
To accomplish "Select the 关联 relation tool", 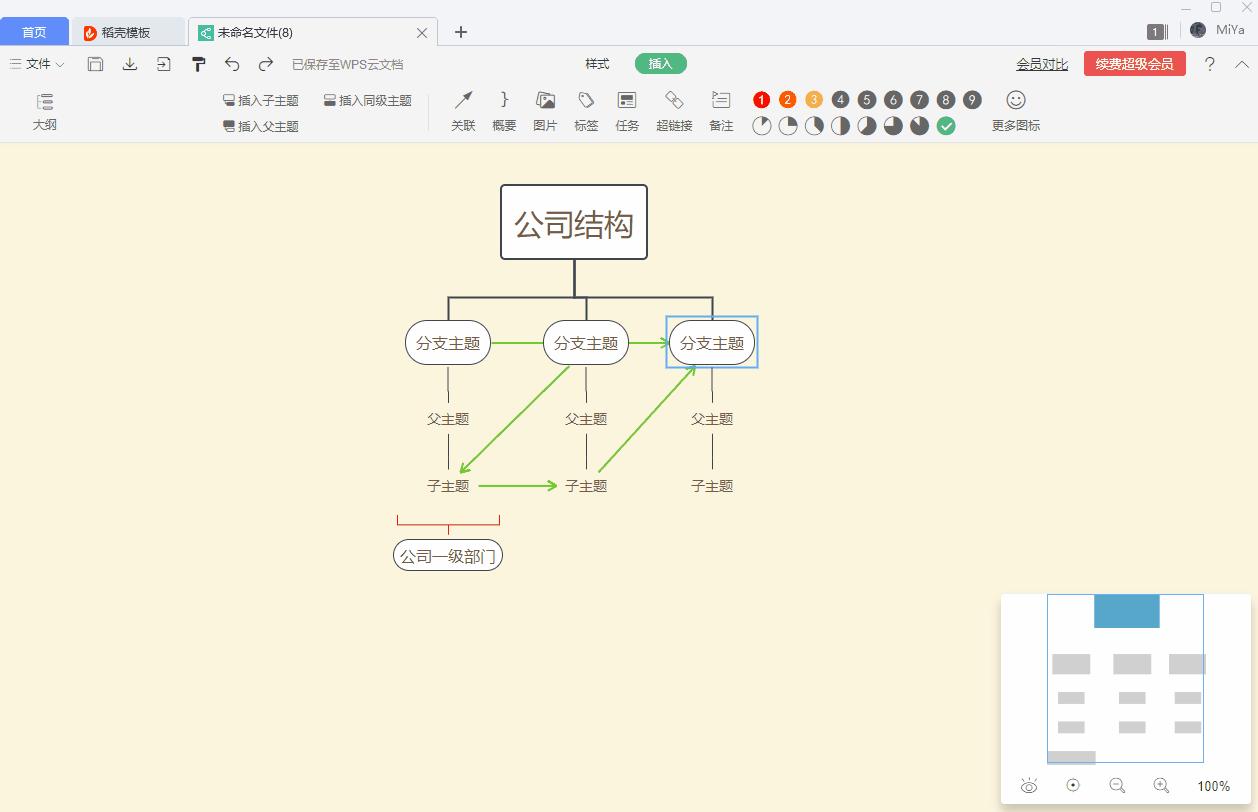I will click(x=462, y=110).
